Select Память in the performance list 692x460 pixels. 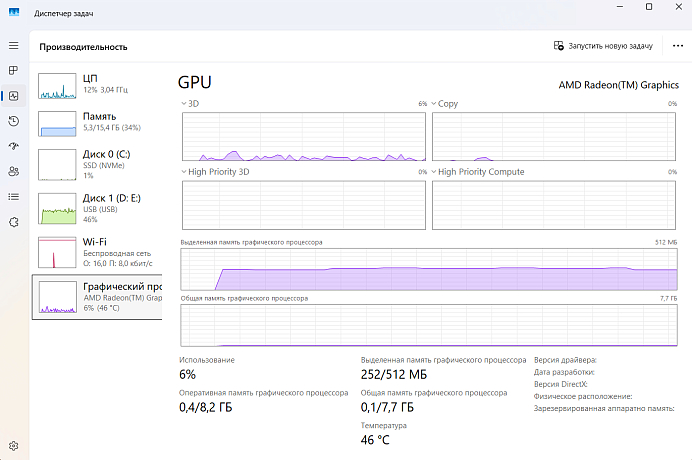point(97,122)
